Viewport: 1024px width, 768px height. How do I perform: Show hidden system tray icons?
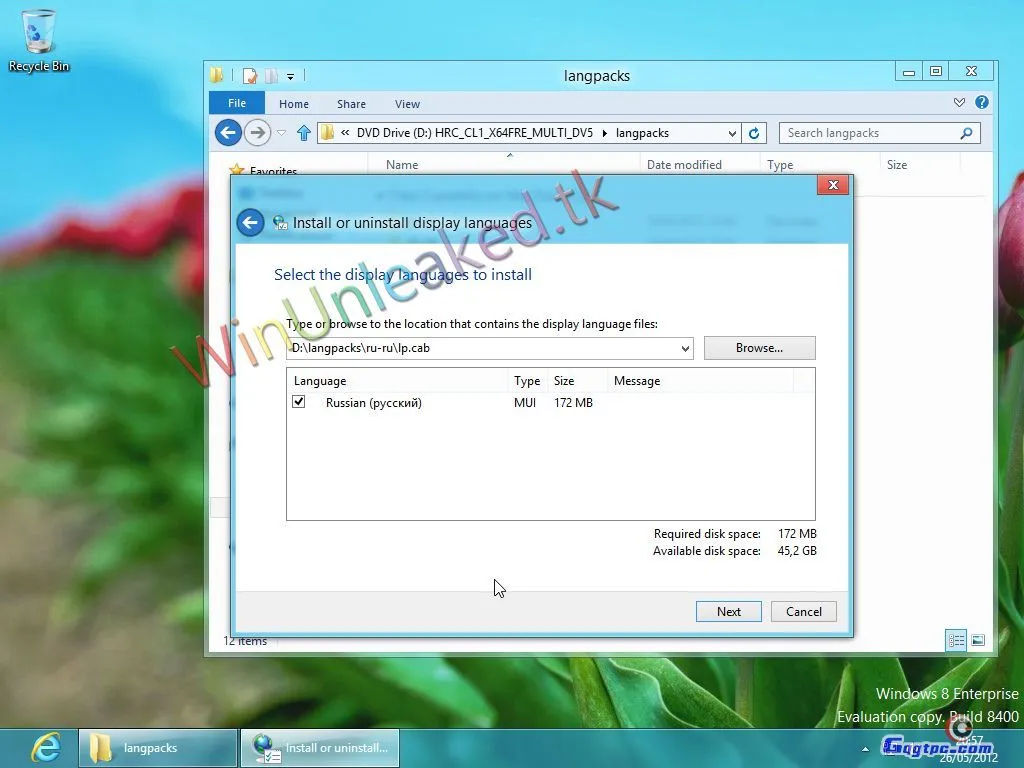point(865,748)
